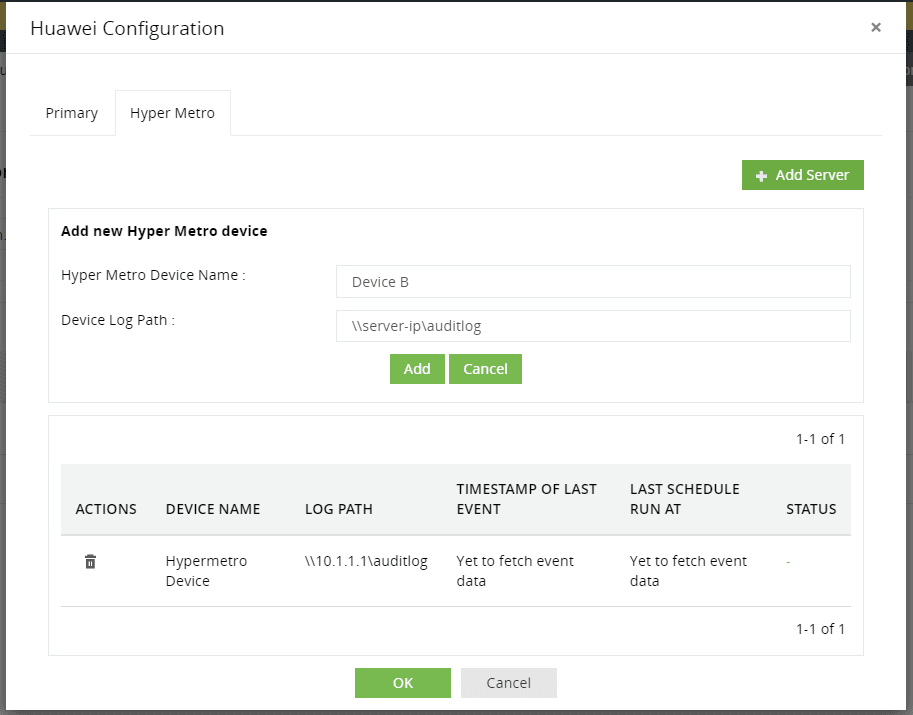Close the Huawei Configuration dialog

click(x=876, y=28)
